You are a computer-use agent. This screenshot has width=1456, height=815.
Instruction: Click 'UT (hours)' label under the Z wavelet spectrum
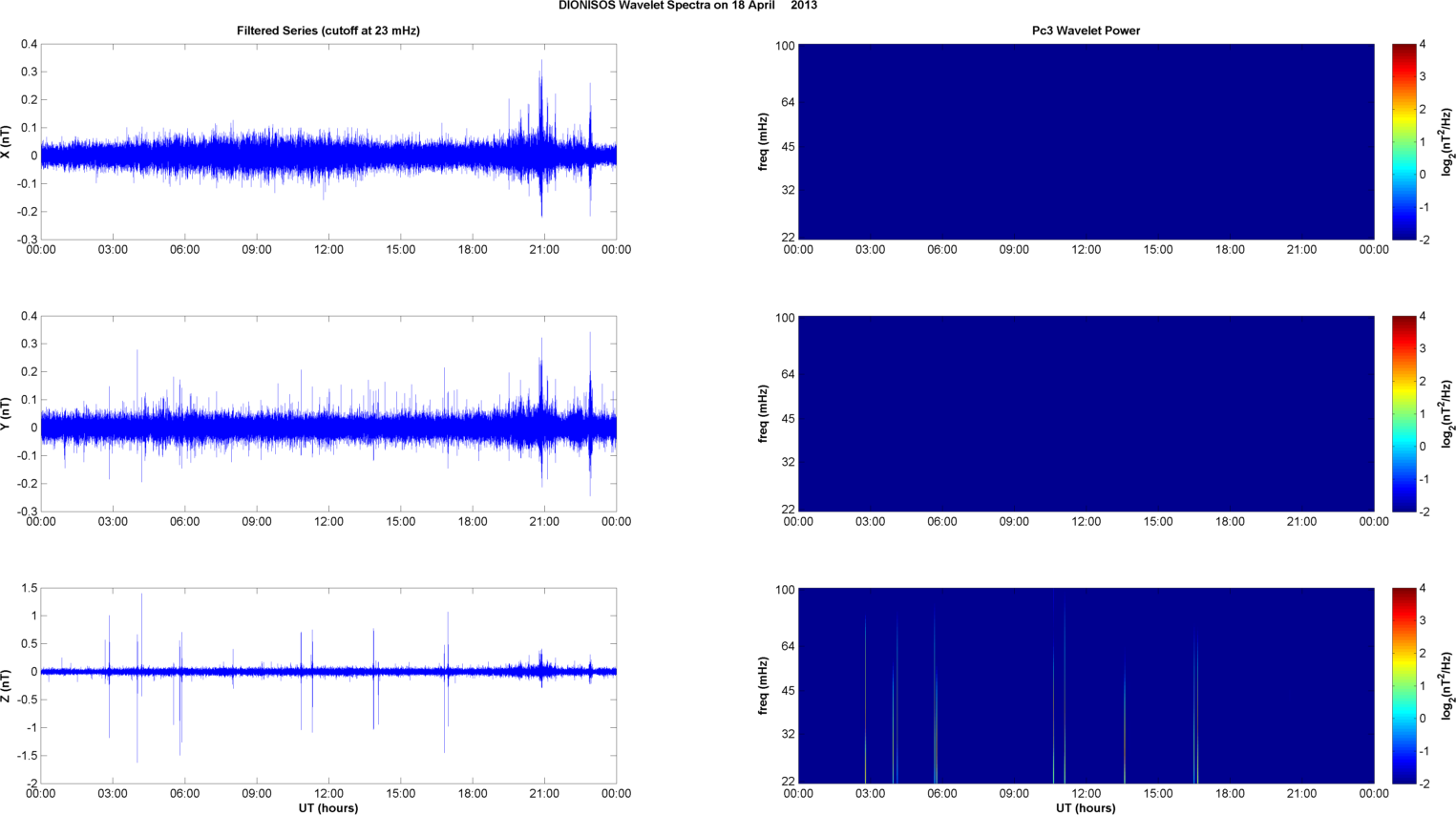coord(1086,808)
